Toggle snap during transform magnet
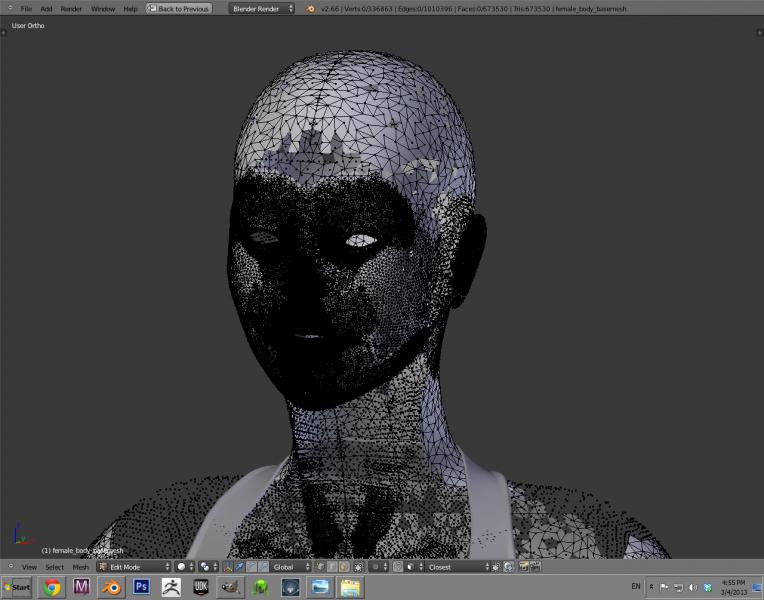The image size is (764, 600). [398, 567]
